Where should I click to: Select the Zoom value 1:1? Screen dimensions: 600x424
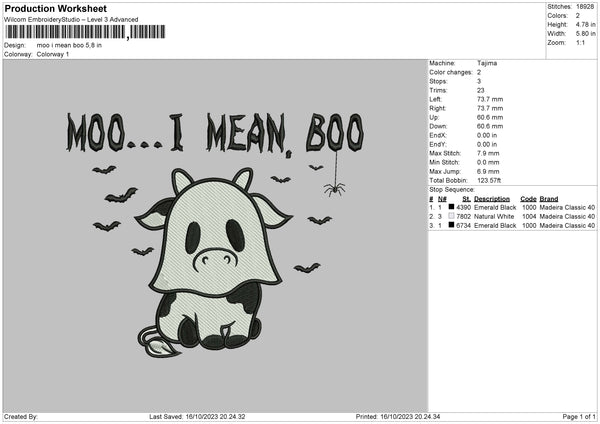tap(580, 43)
